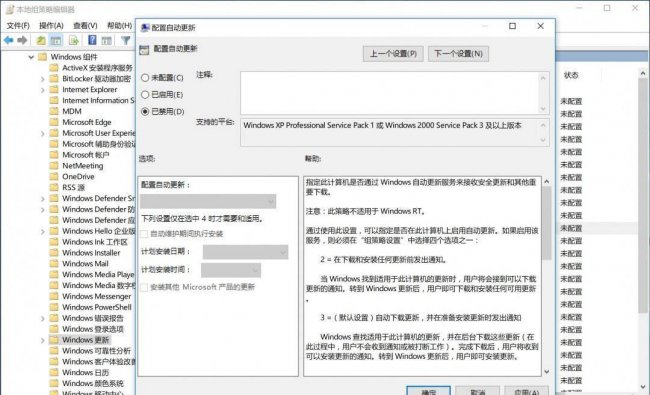Click the policy icon in dialog title bar
650x395 pixels.
145,28
